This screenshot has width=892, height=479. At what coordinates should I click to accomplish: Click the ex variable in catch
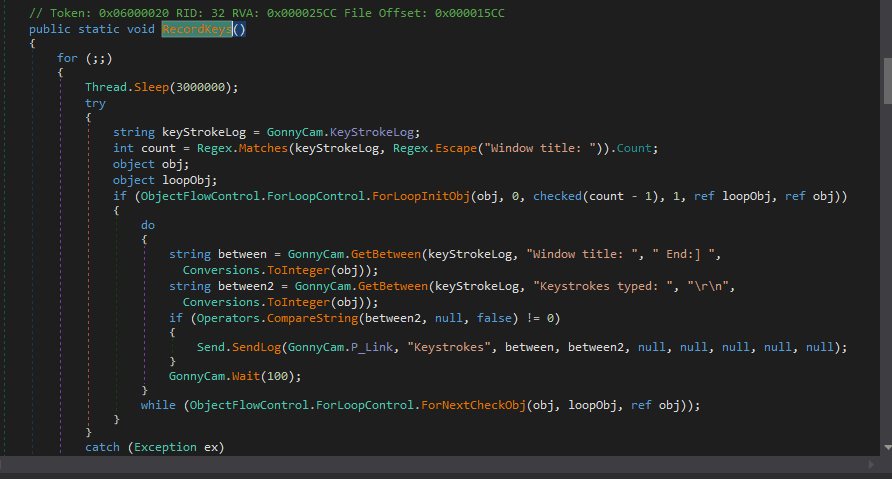click(x=211, y=447)
